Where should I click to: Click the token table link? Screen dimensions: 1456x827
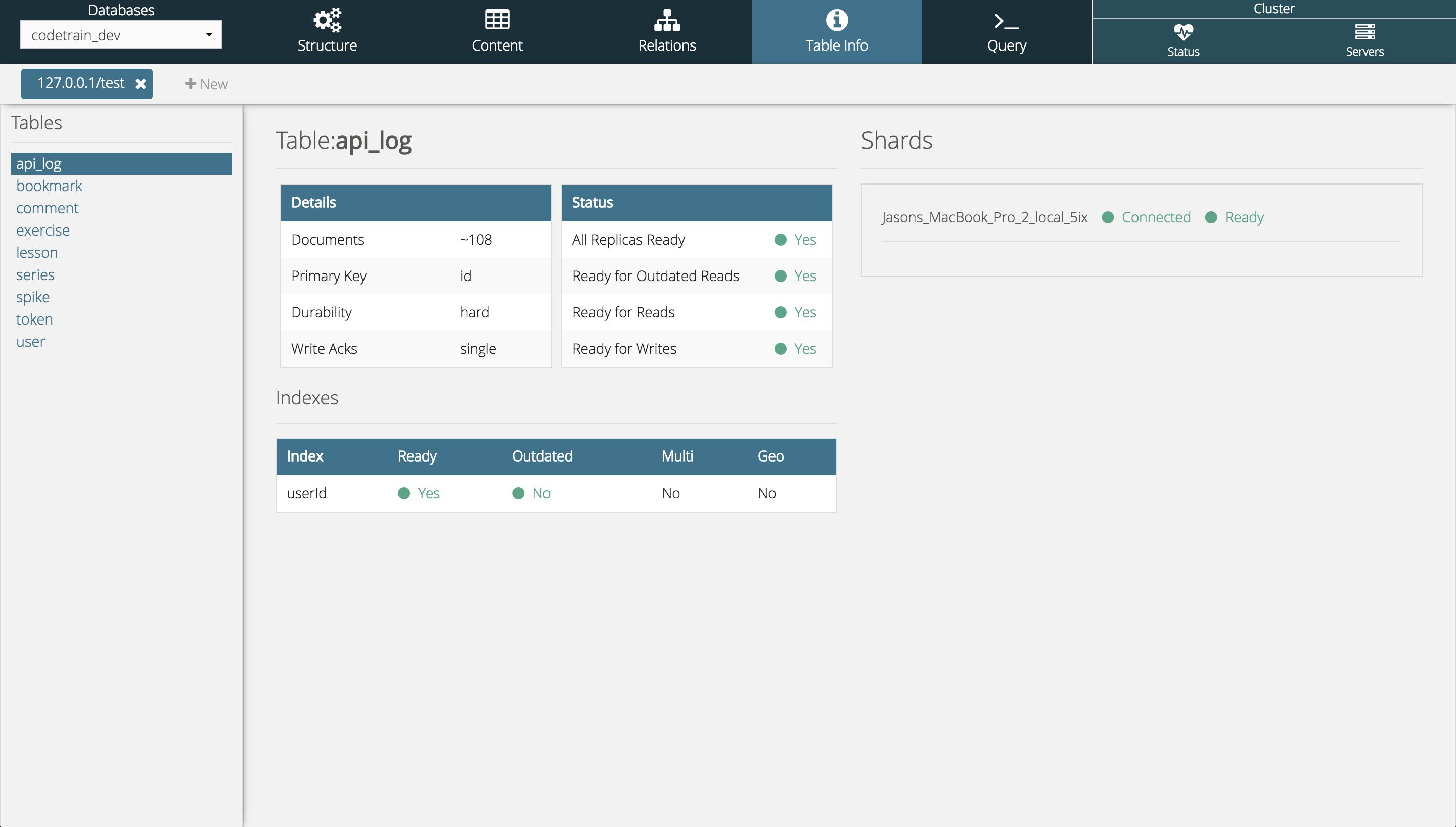coord(35,319)
